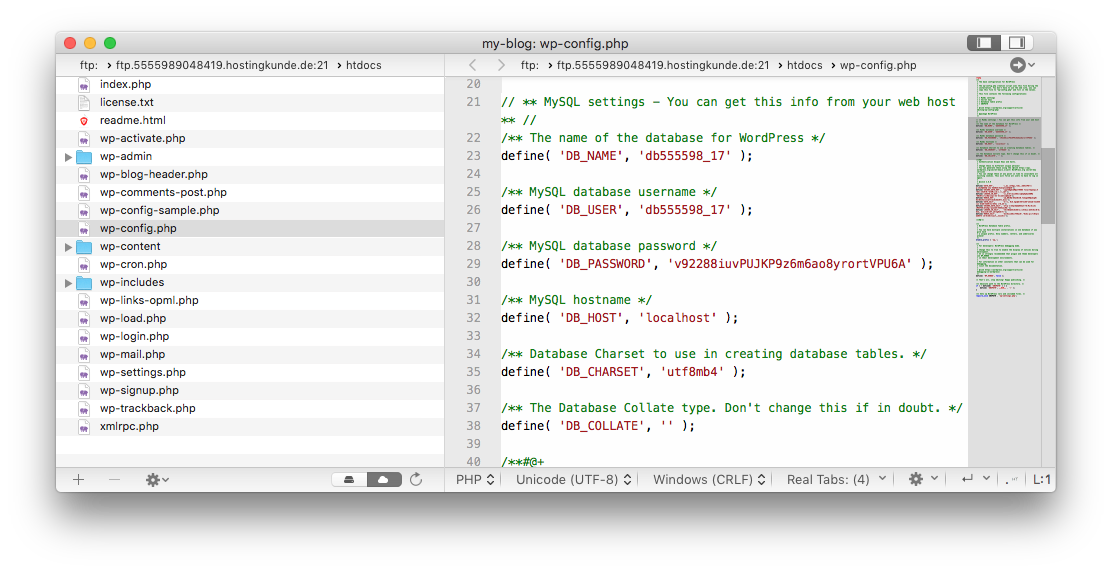The width and height of the screenshot is (1112, 572).
Task: Open the editor settings gear menu
Action: (x=920, y=480)
